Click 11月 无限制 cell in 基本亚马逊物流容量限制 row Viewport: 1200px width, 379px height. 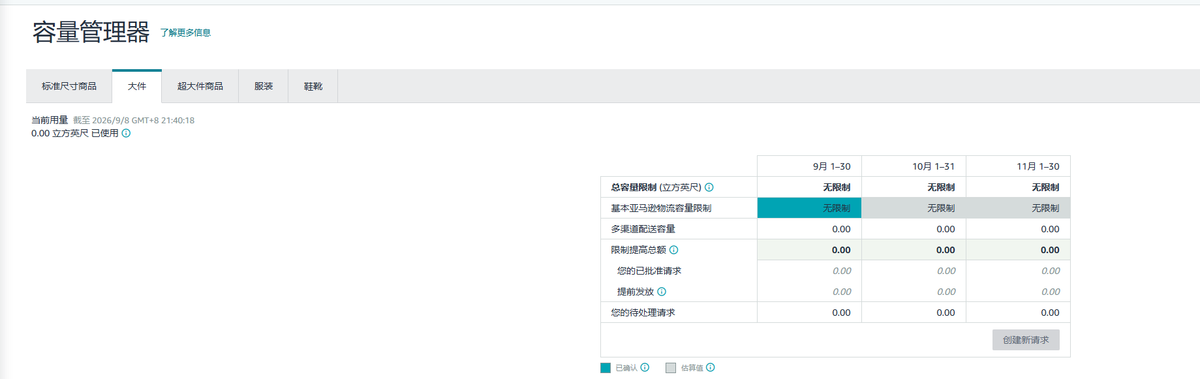[x=1018, y=208]
